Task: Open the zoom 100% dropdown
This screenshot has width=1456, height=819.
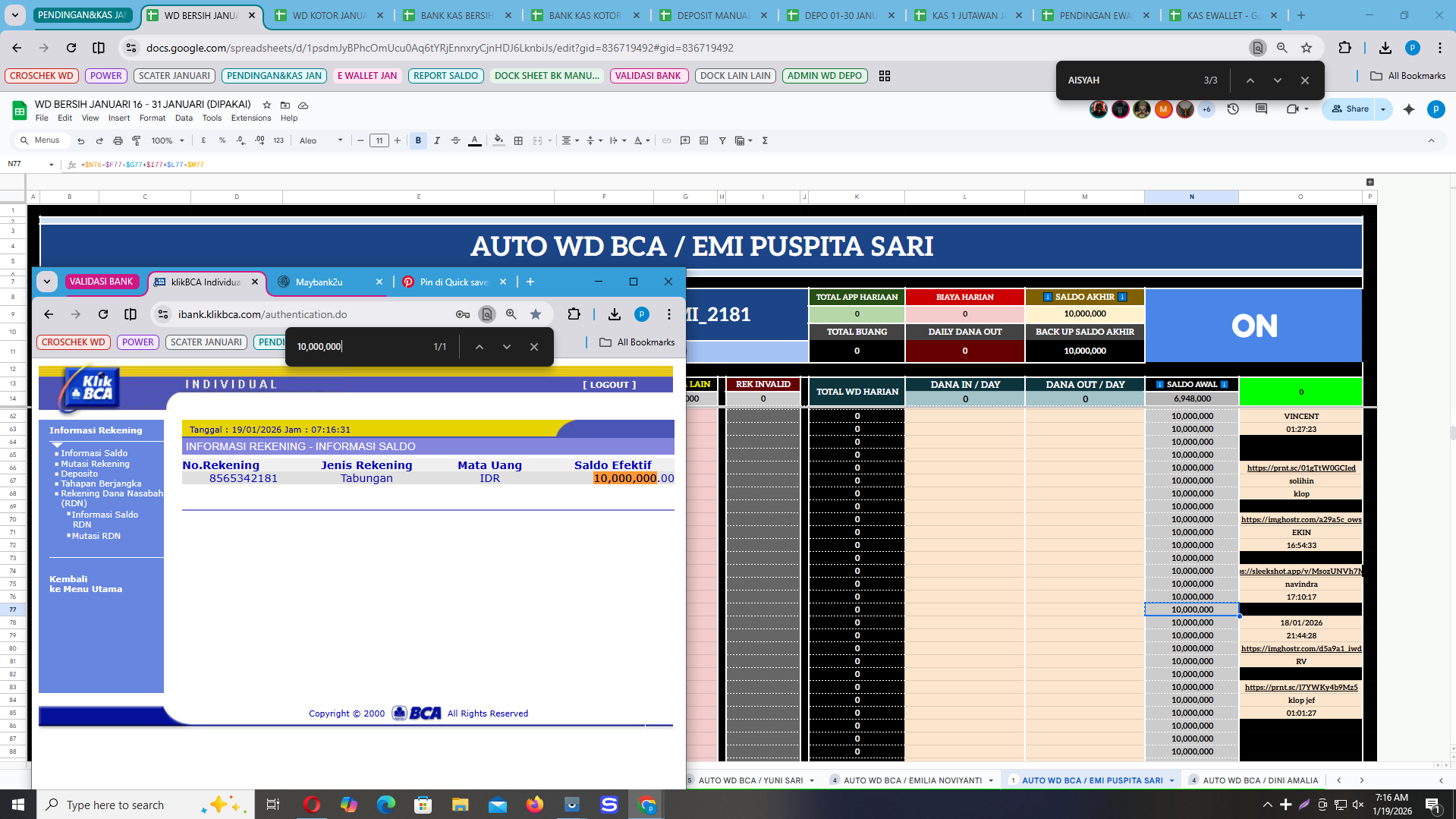Action: coord(168,140)
